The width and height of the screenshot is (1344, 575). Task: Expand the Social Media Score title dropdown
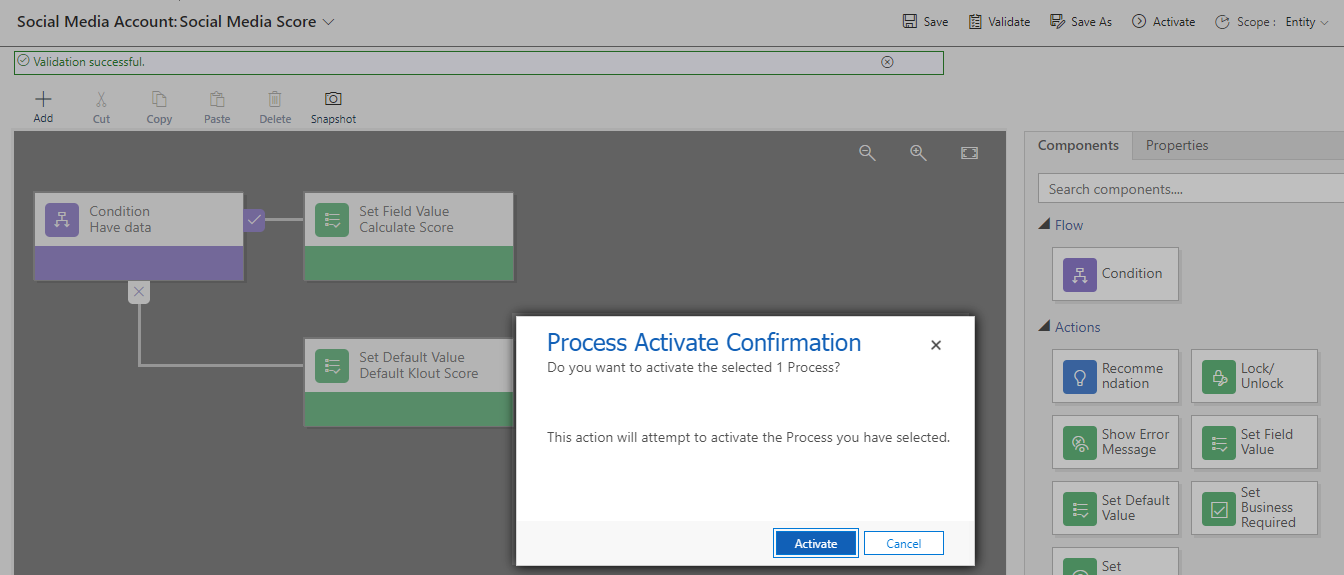click(330, 21)
